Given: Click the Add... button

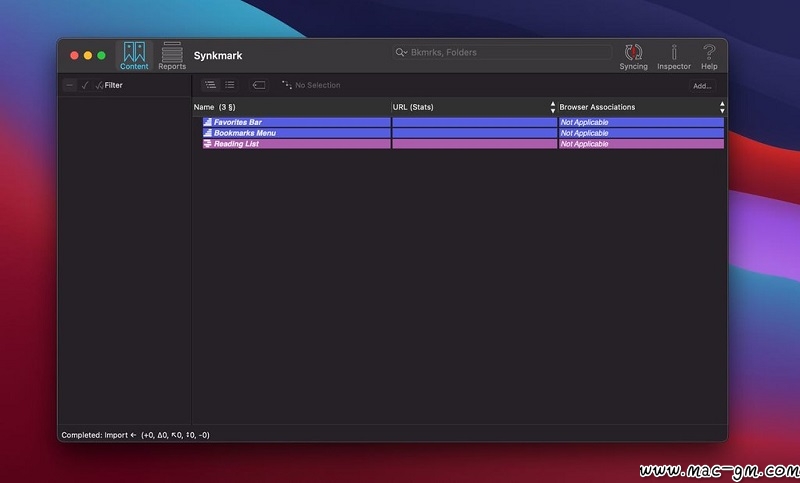Looking at the screenshot, I should [x=702, y=86].
